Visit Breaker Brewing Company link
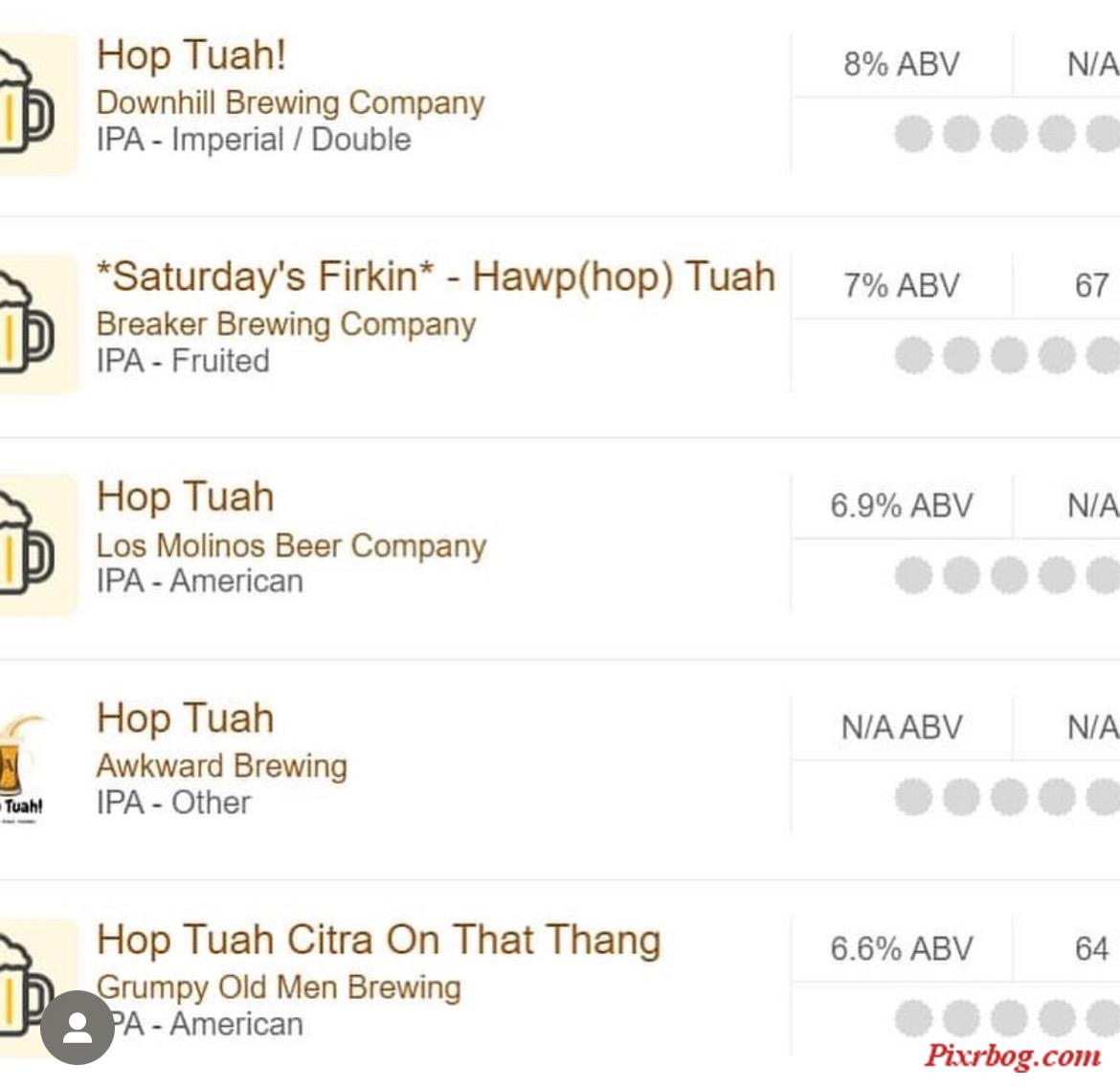1120x1087 pixels. pos(285,324)
